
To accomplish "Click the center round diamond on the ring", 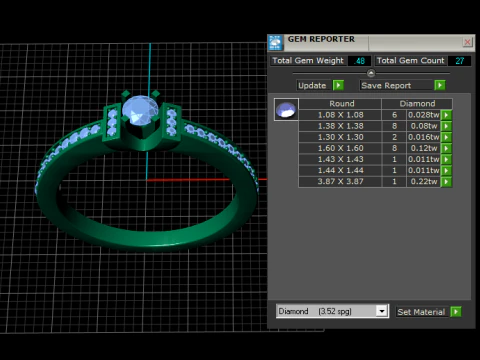I will (x=140, y=110).
